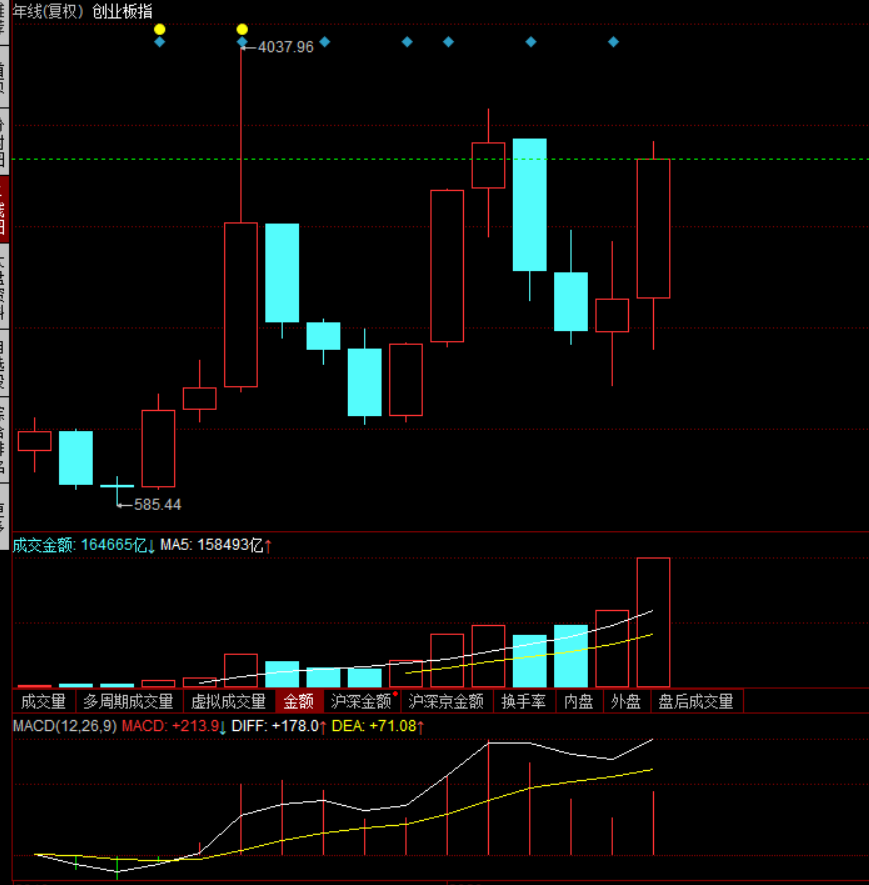This screenshot has height=885, width=869.
Task: Open the 盘后成交量 tab
Action: (x=695, y=702)
